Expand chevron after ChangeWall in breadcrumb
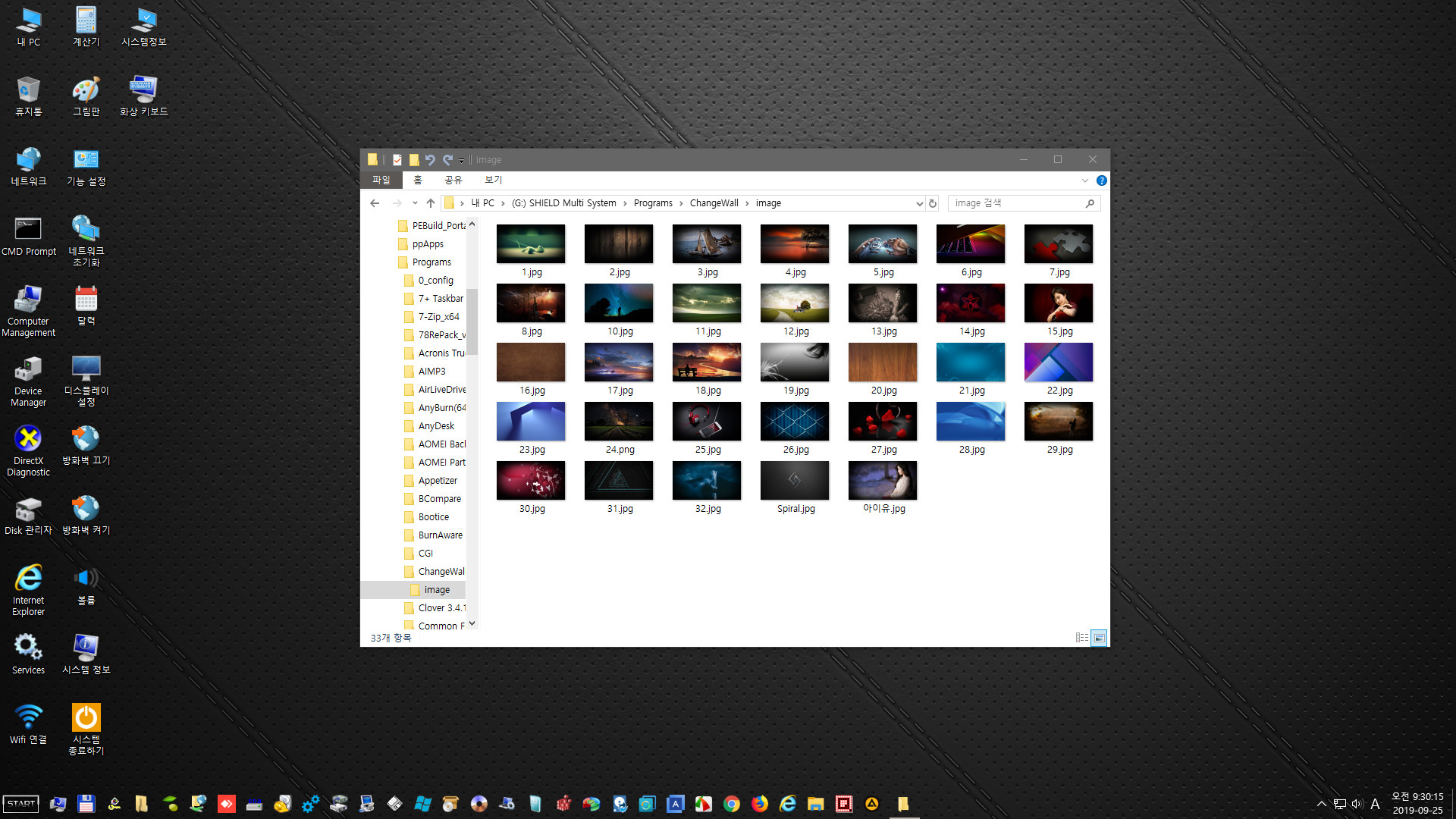Image resolution: width=1456 pixels, height=819 pixels. pyautogui.click(x=747, y=203)
